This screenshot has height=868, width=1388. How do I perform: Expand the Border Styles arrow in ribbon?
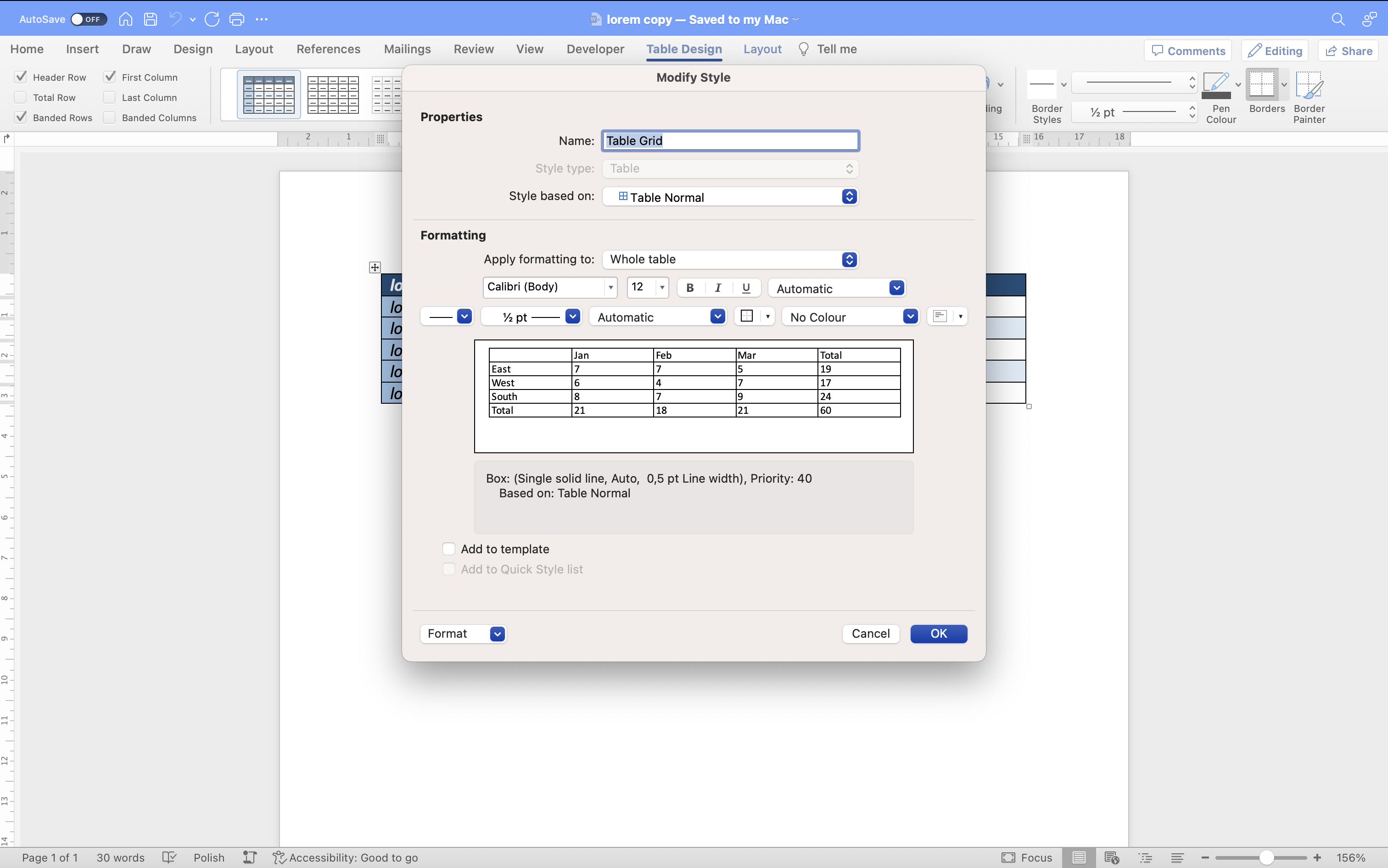pyautogui.click(x=1063, y=85)
